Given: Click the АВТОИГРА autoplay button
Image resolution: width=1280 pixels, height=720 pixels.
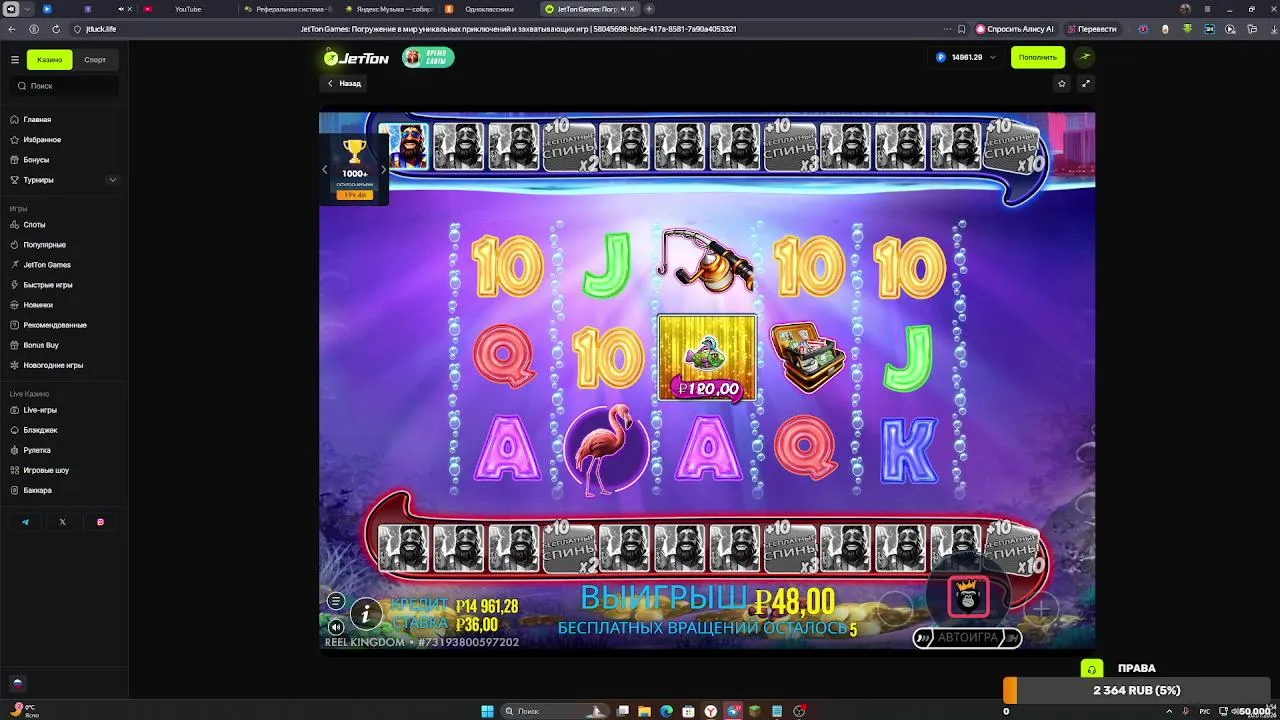Looking at the screenshot, I should pos(967,637).
